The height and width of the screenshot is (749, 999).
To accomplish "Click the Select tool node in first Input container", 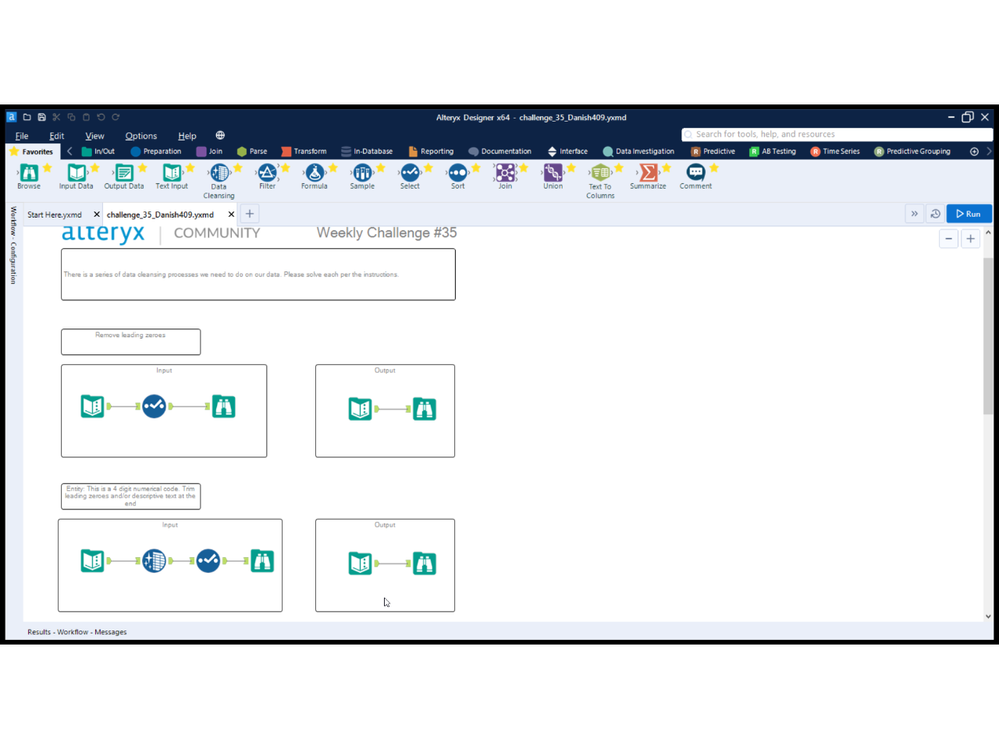I will 154,406.
